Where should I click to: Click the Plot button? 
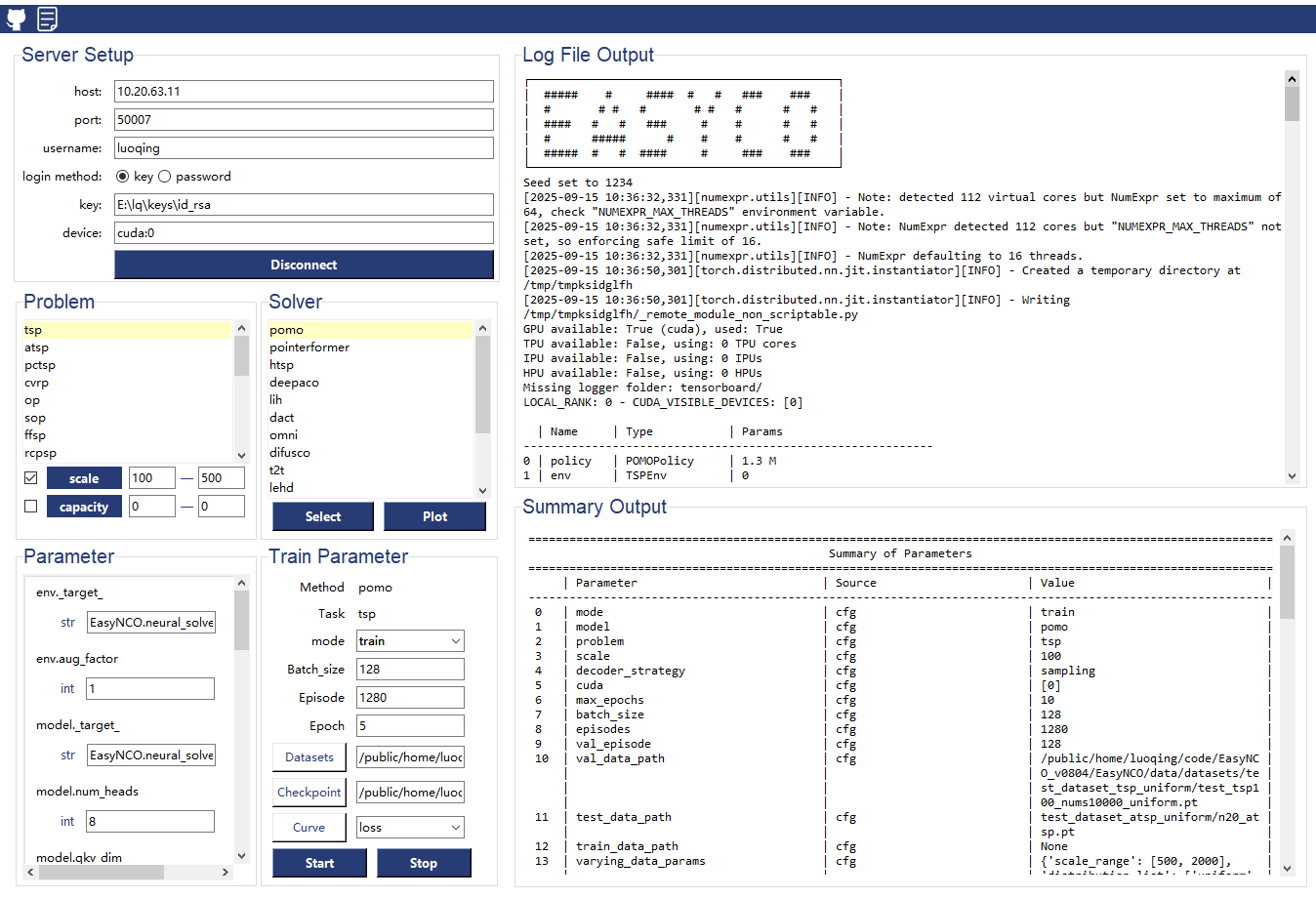click(434, 516)
